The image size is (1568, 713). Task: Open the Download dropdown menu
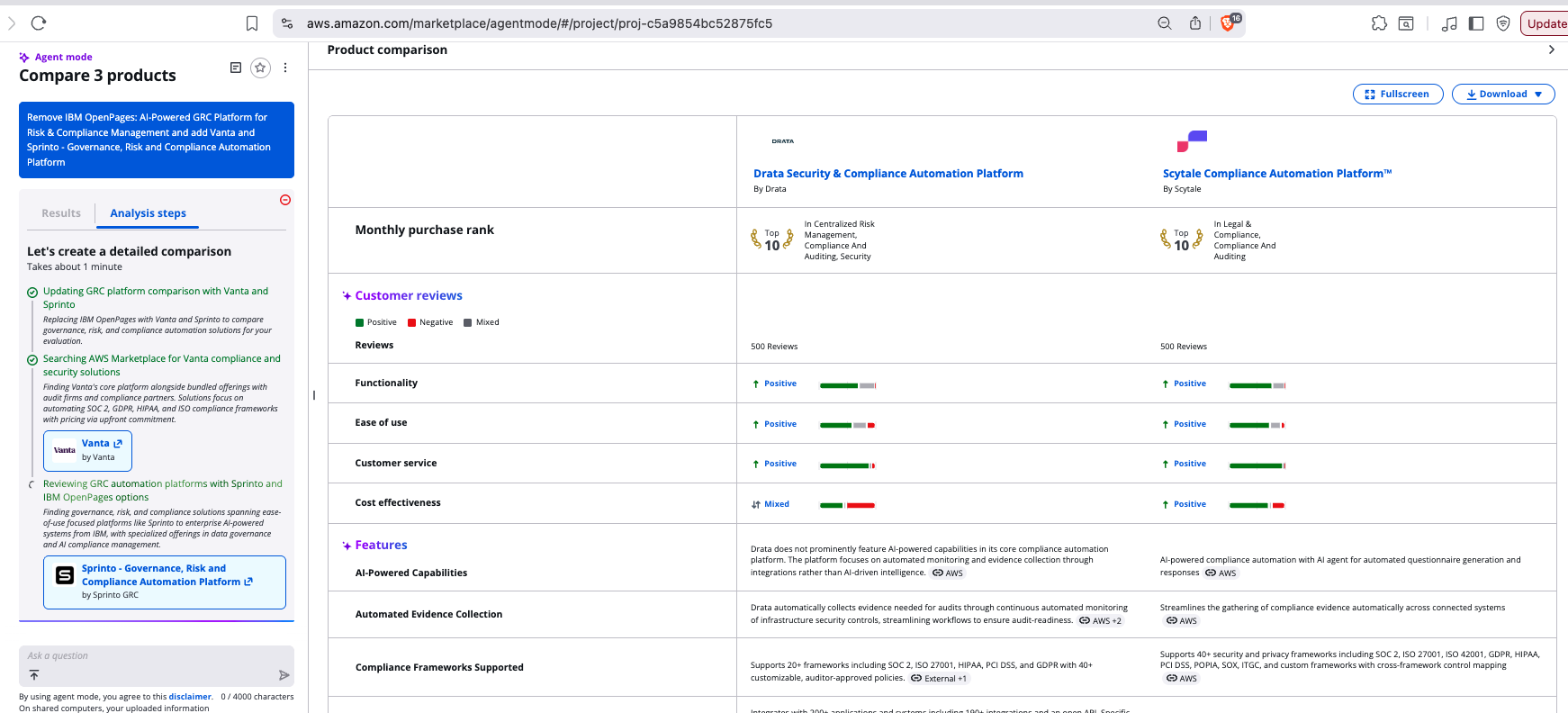1503,94
